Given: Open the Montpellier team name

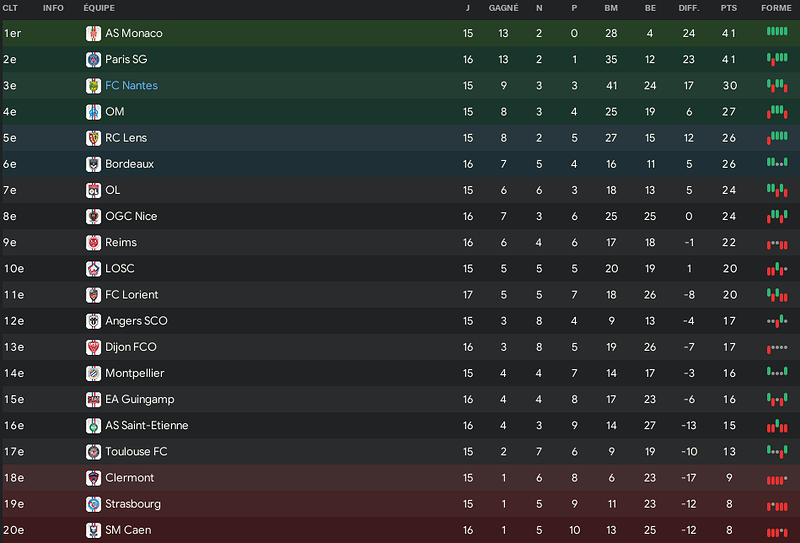Looking at the screenshot, I should [135, 374].
